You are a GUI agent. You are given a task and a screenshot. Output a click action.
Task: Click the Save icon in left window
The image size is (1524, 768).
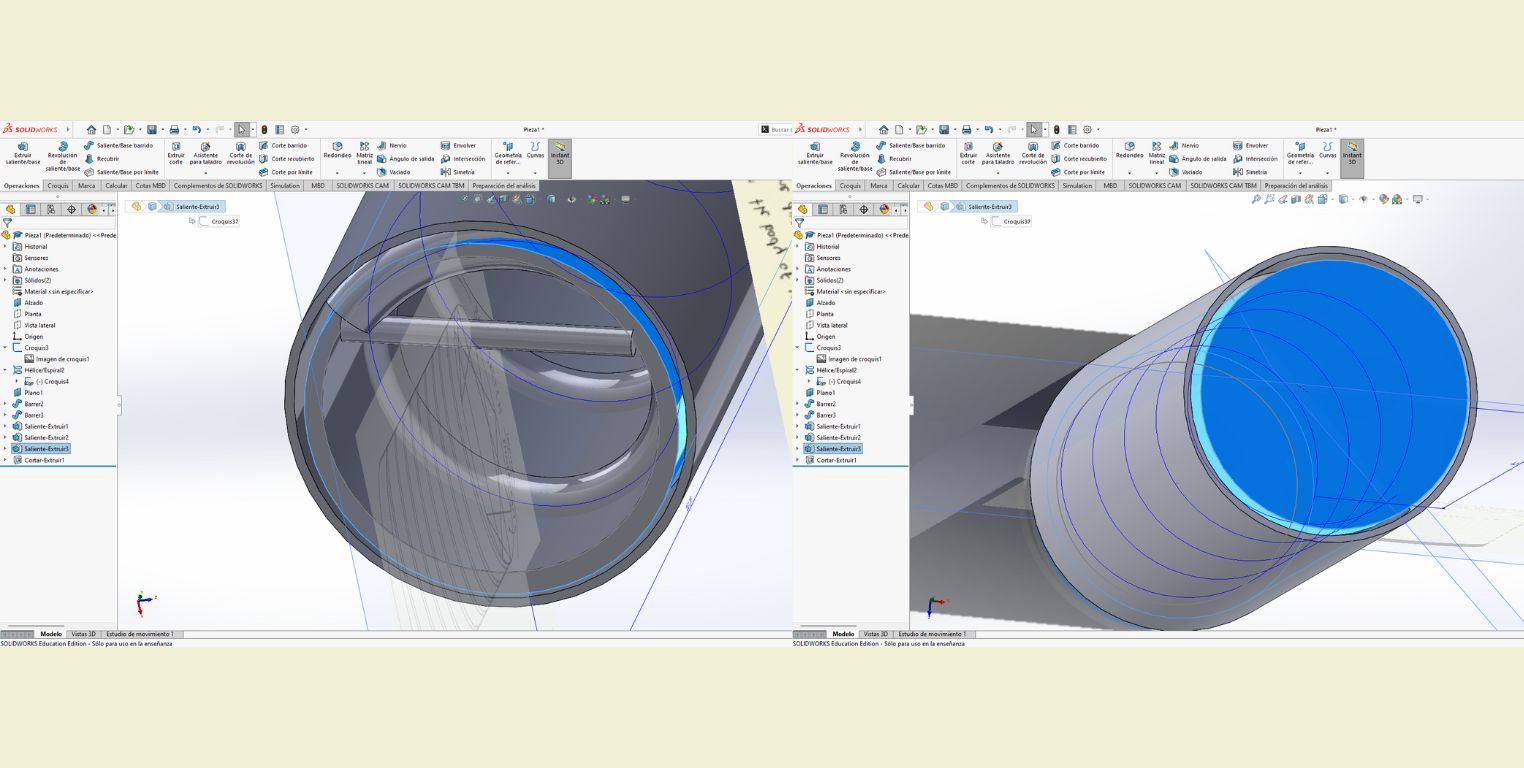click(151, 130)
